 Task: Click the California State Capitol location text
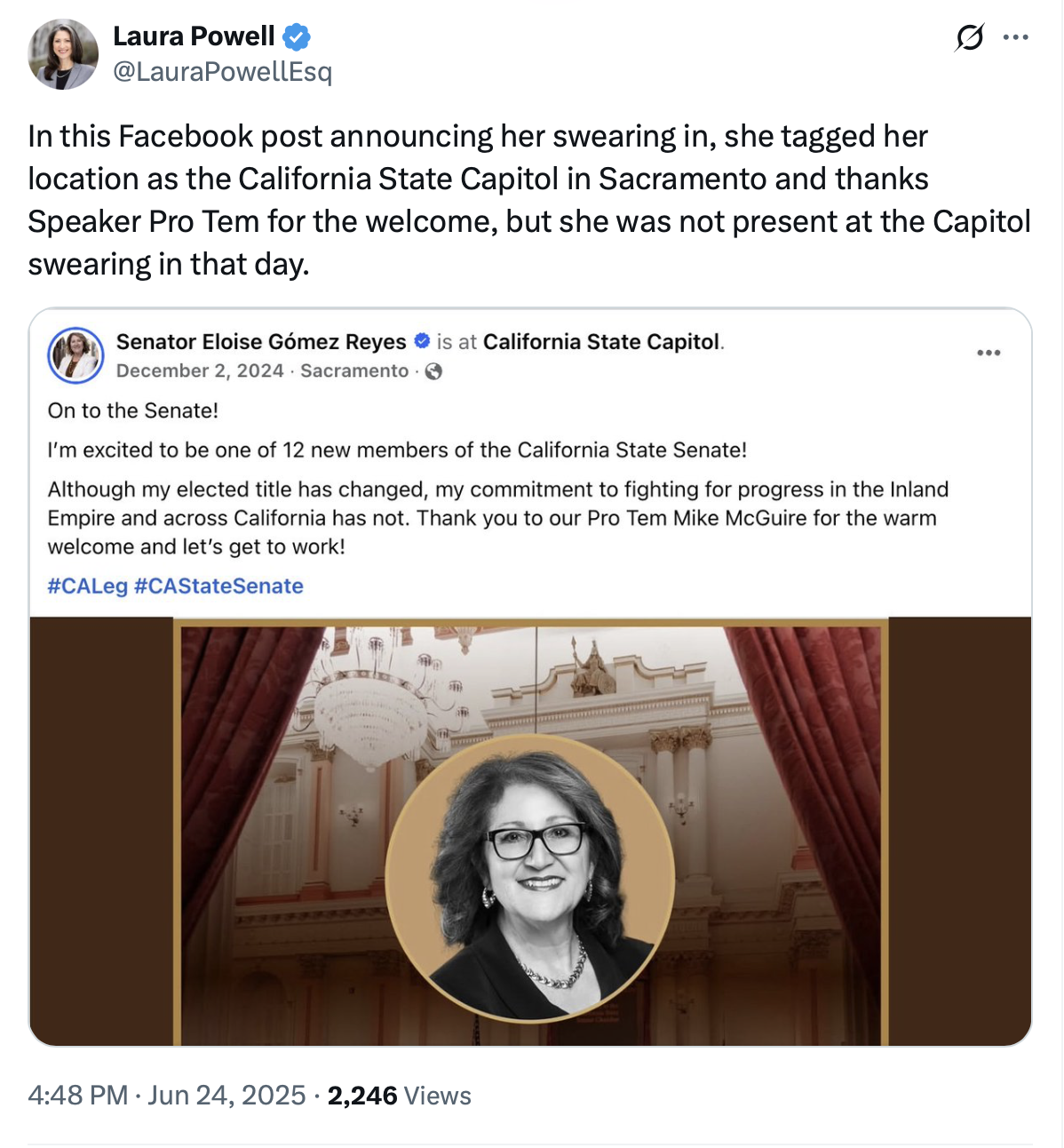[x=601, y=342]
